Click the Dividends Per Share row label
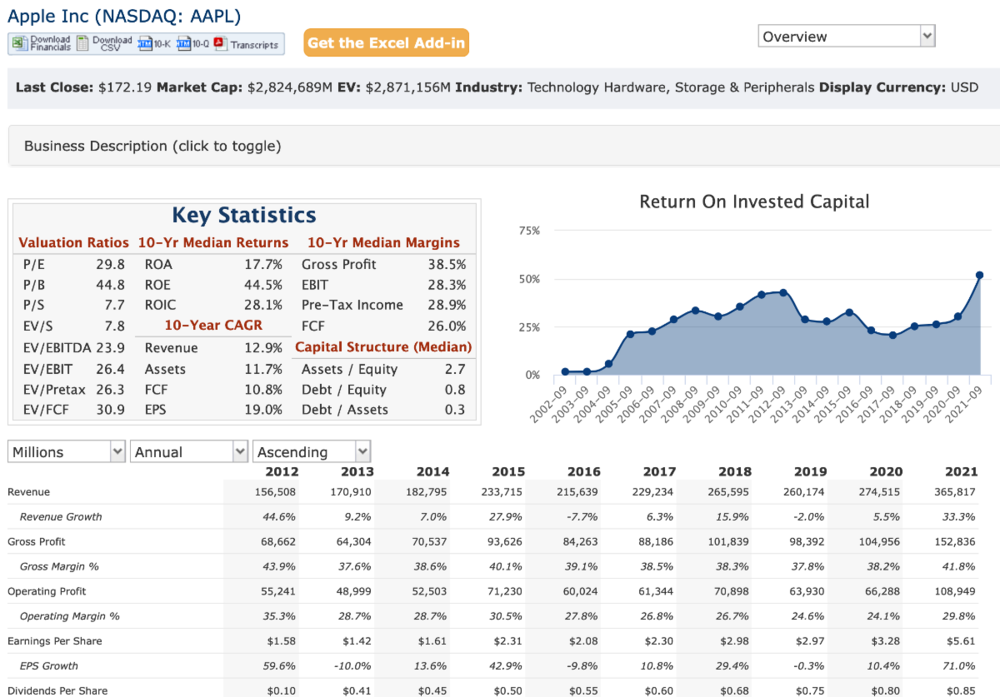The width and height of the screenshot is (1000, 697). [x=57, y=691]
